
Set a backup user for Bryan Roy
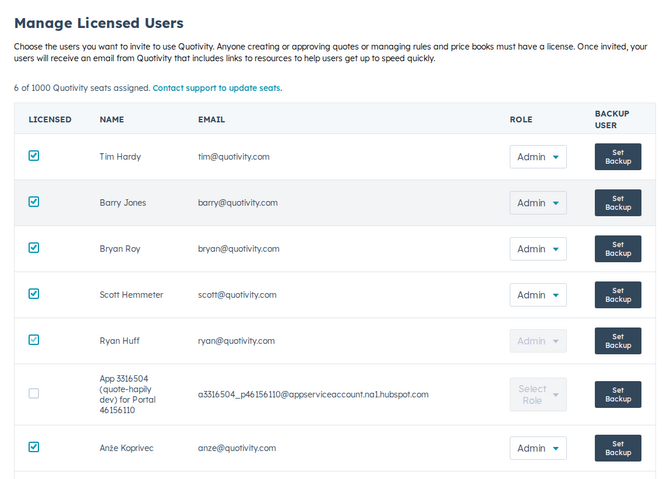point(618,249)
